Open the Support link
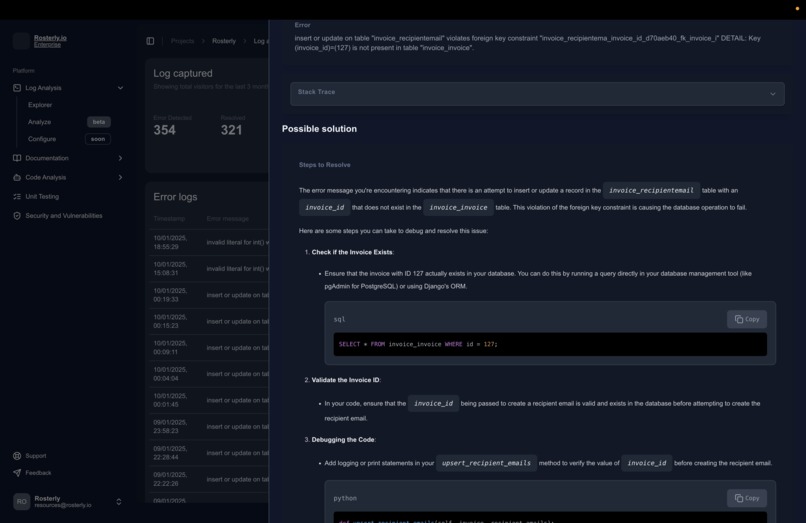This screenshot has height=523, width=806. click(x=36, y=456)
